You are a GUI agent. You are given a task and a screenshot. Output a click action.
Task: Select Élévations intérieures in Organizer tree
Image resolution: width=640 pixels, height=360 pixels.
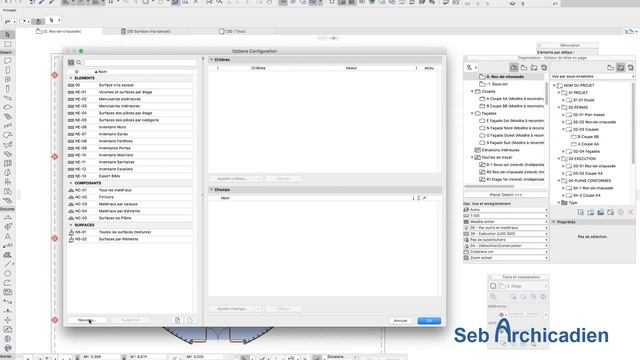tap(497, 150)
